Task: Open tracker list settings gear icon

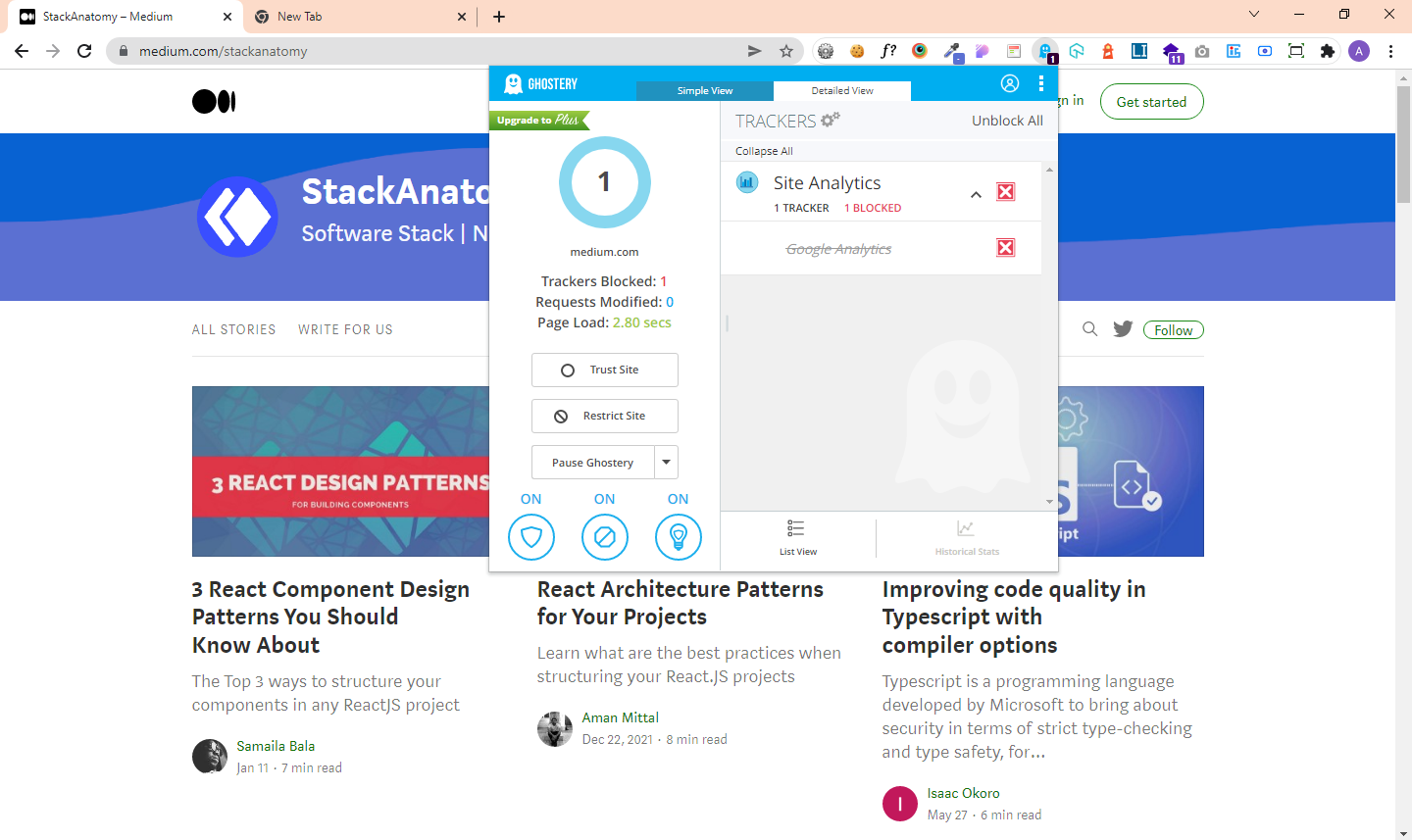Action: pos(831,120)
